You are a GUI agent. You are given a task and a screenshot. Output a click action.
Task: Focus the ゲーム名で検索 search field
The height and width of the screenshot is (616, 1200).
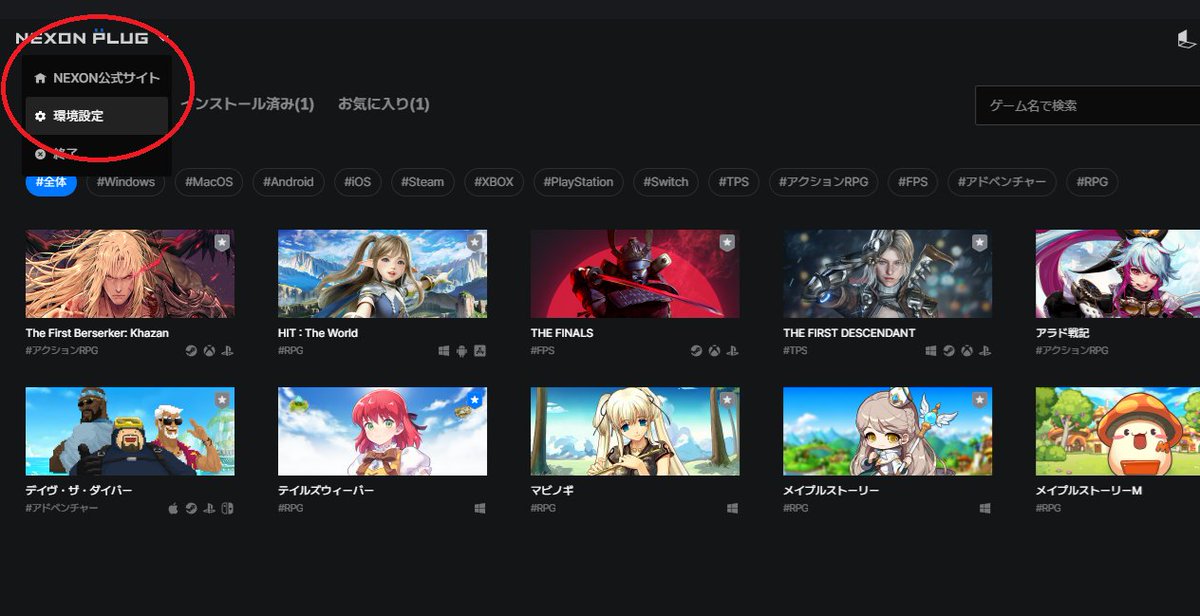click(1088, 105)
